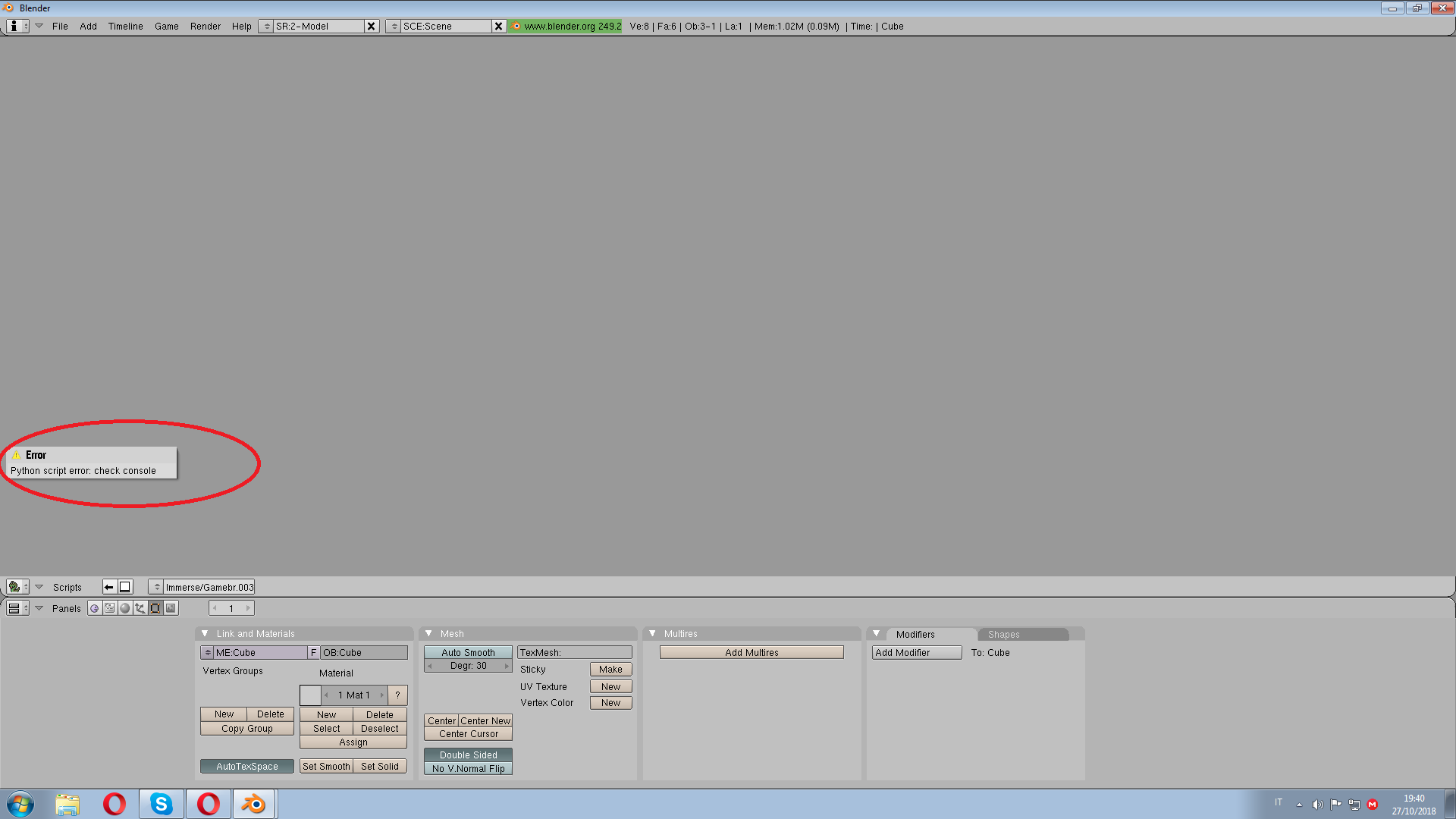Click the OB:Cube name field

(364, 653)
